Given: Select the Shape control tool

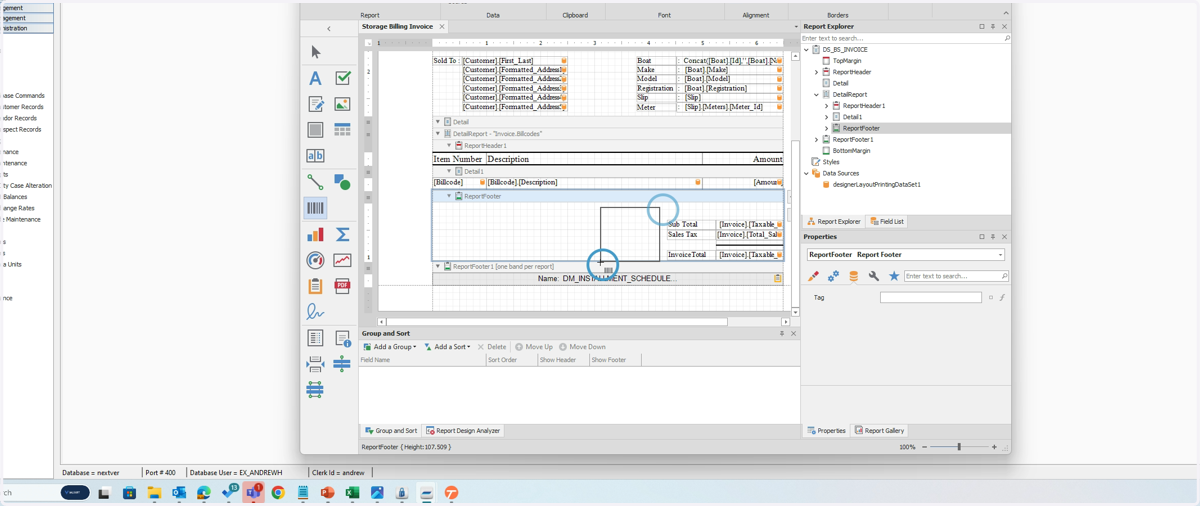Looking at the screenshot, I should point(342,182).
